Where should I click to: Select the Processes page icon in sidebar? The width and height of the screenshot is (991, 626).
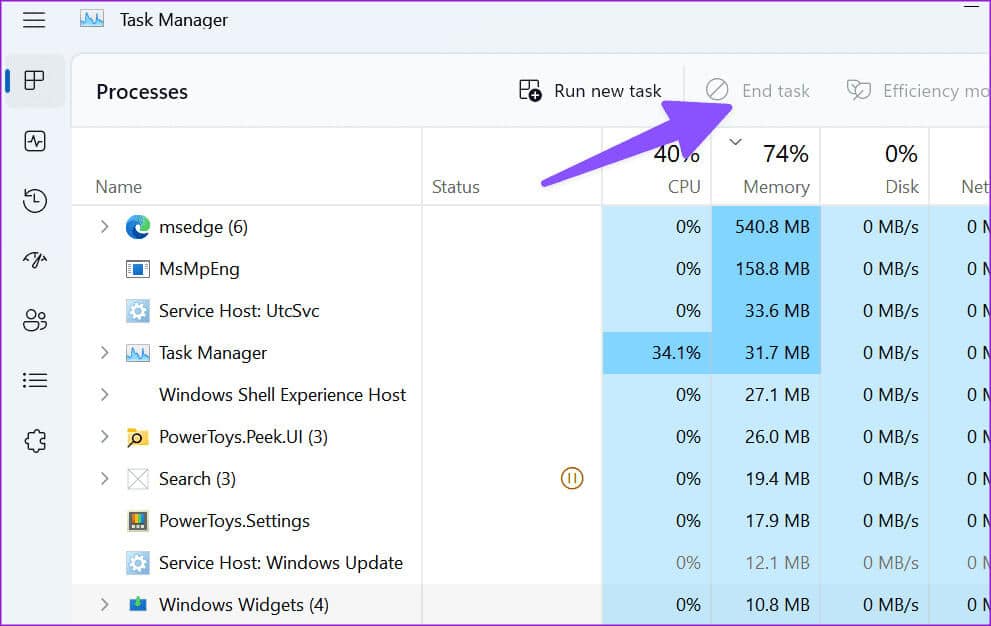tap(34, 80)
